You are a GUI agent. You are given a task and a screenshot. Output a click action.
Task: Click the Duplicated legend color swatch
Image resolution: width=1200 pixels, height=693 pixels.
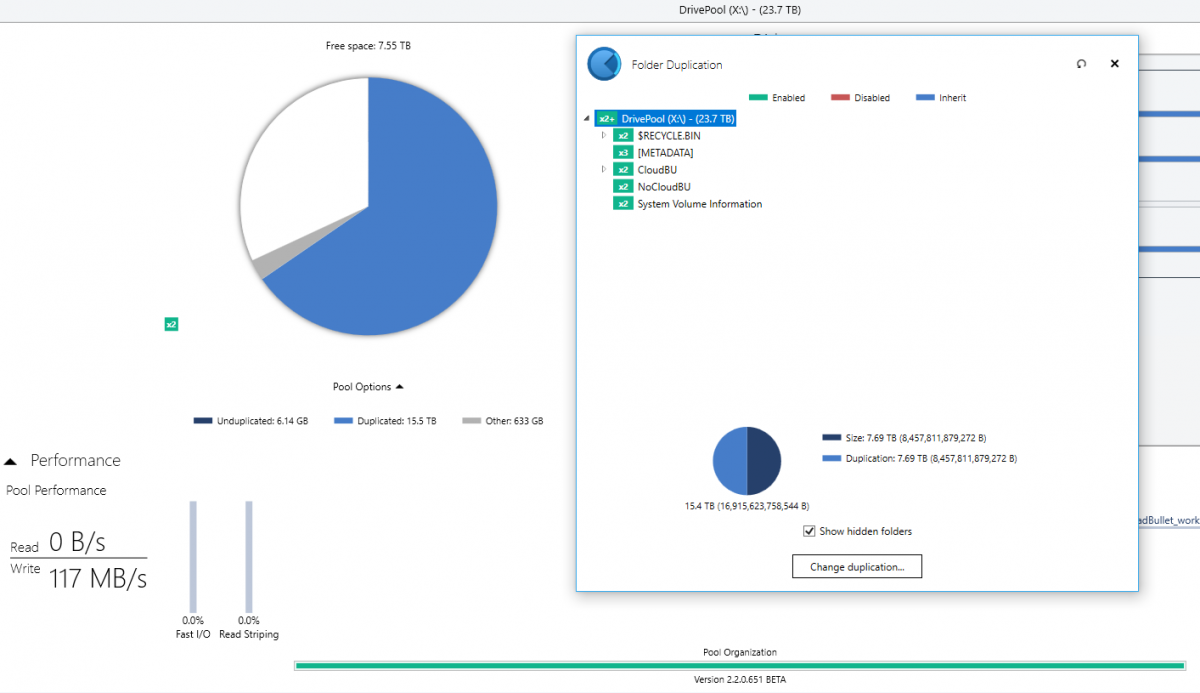pos(343,421)
